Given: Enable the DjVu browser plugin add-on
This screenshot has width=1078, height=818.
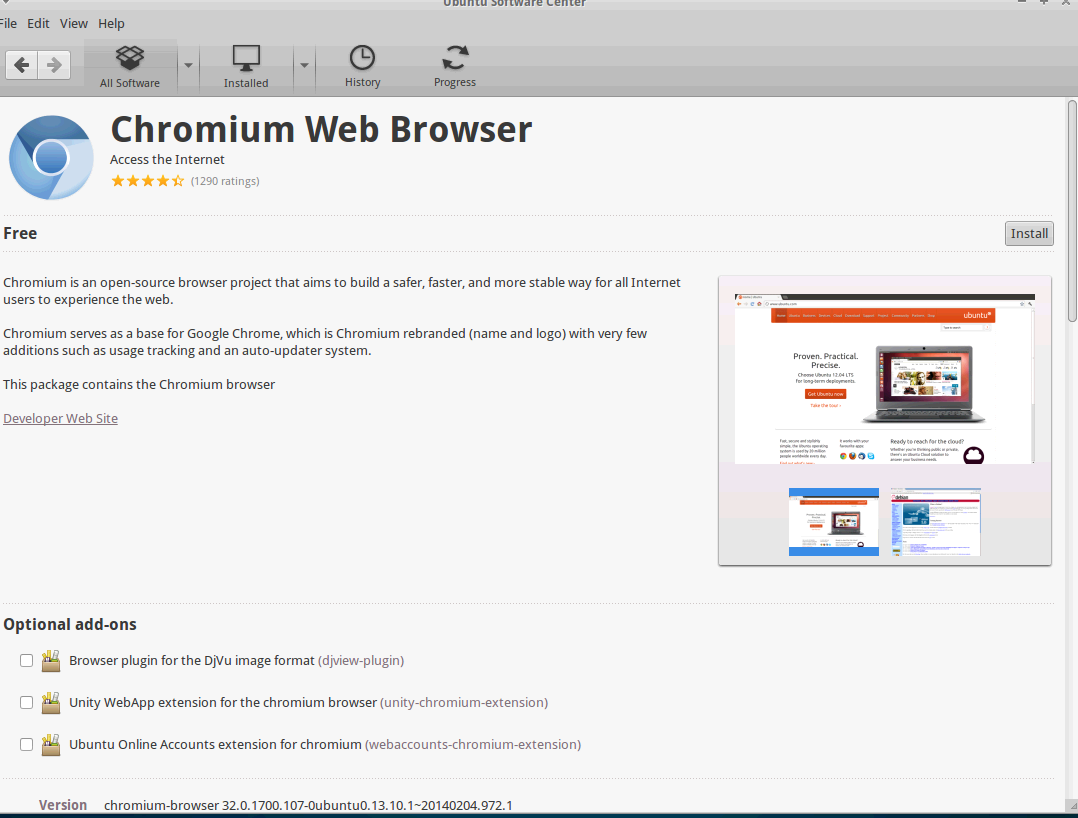Looking at the screenshot, I should (26, 661).
